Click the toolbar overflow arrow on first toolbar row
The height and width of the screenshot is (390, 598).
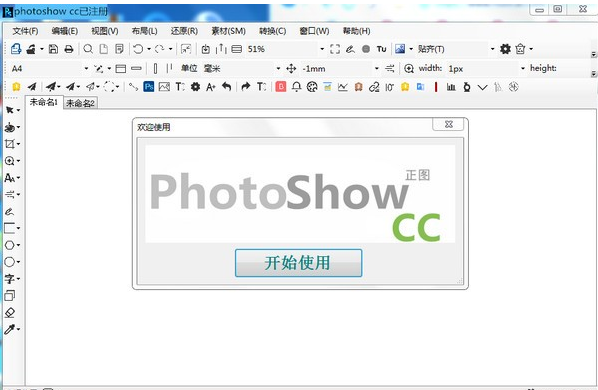593,54
